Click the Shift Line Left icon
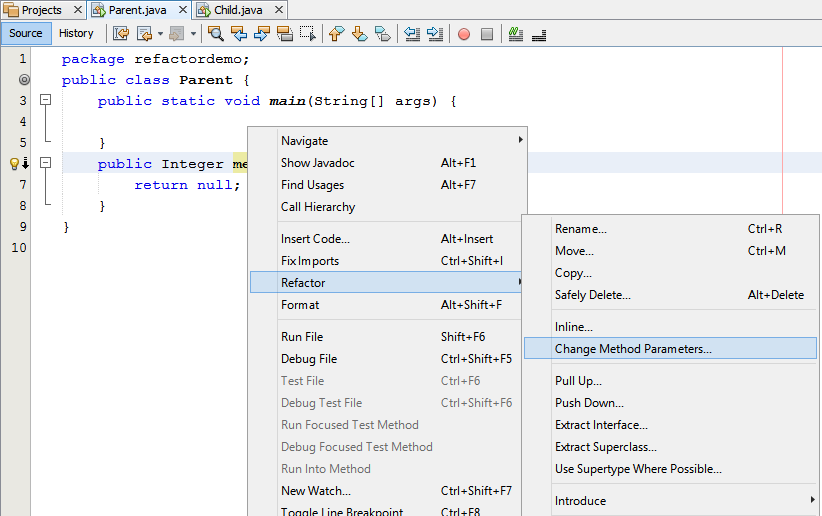The width and height of the screenshot is (822, 516). coord(412,33)
